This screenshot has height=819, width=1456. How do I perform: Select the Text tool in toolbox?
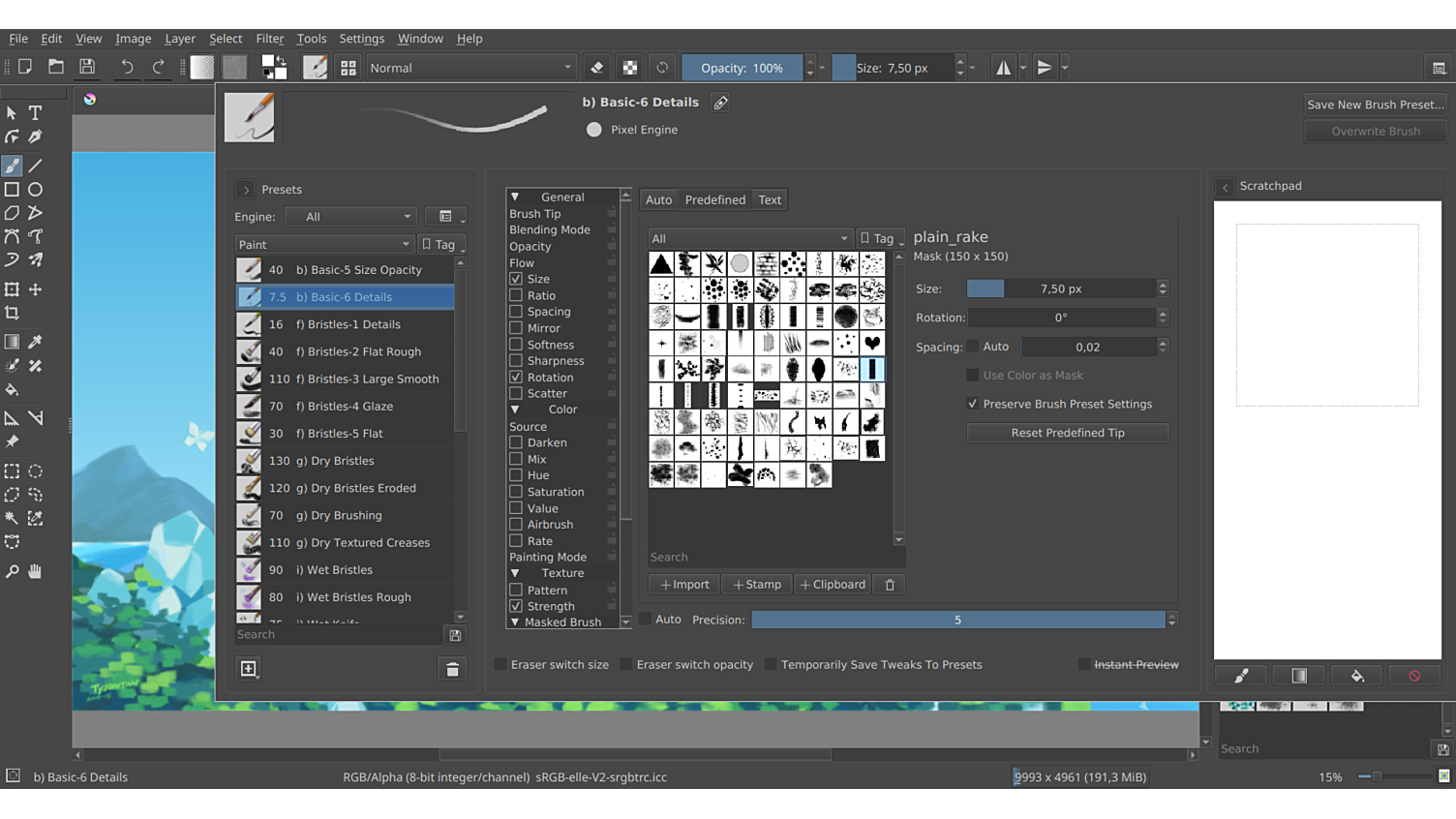click(x=35, y=113)
